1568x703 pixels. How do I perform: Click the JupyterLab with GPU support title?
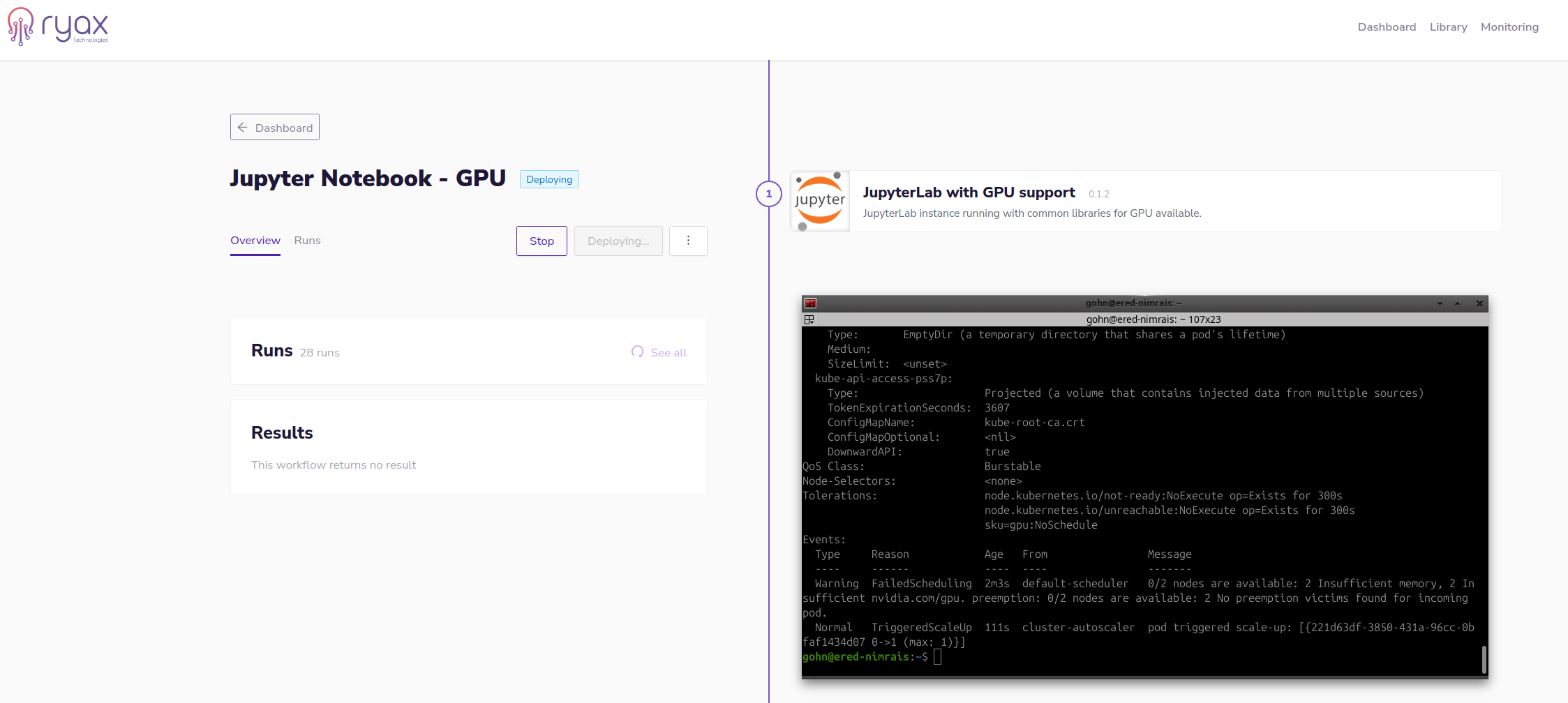[969, 192]
